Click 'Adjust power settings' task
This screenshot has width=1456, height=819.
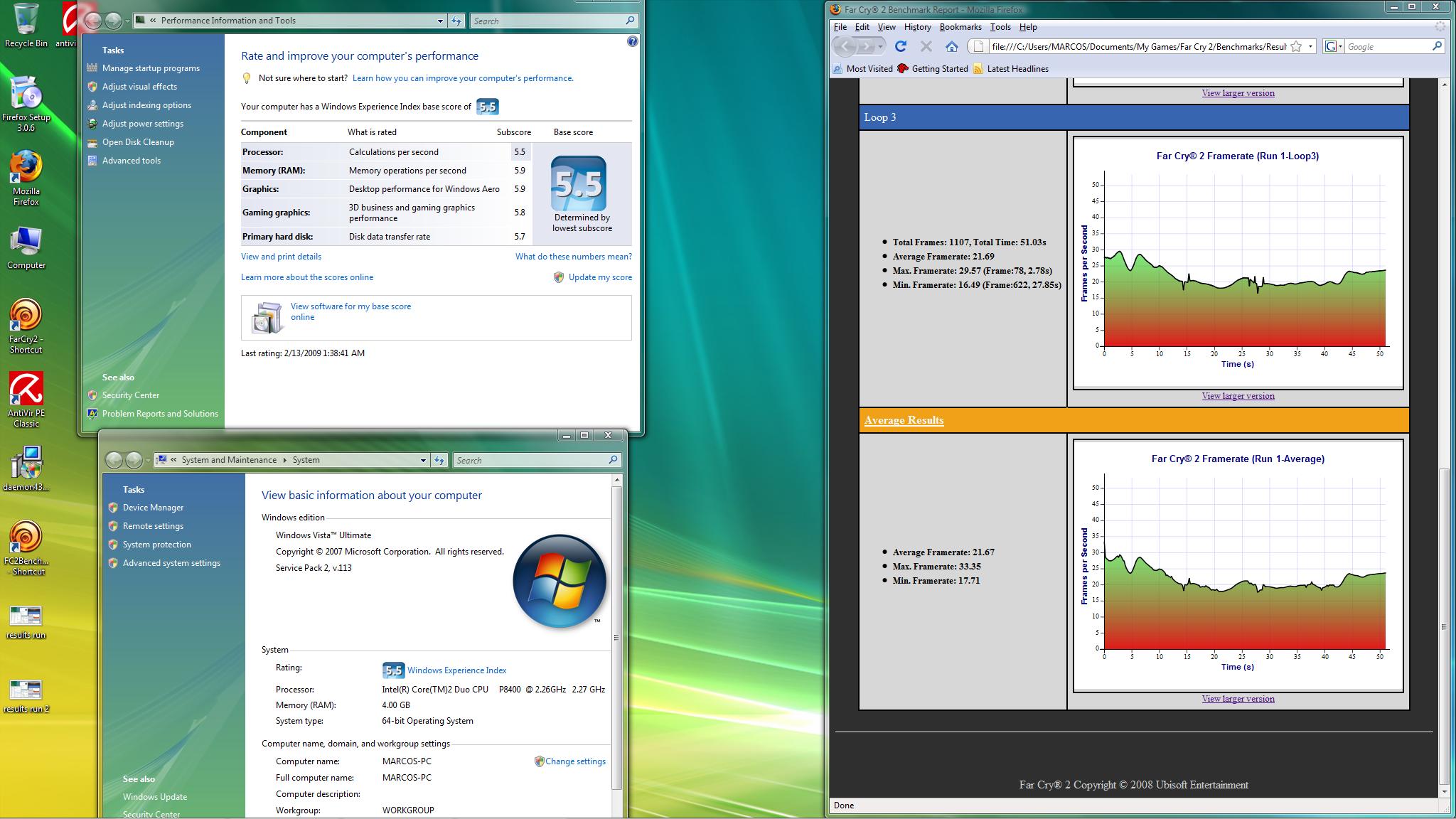pyautogui.click(x=143, y=124)
